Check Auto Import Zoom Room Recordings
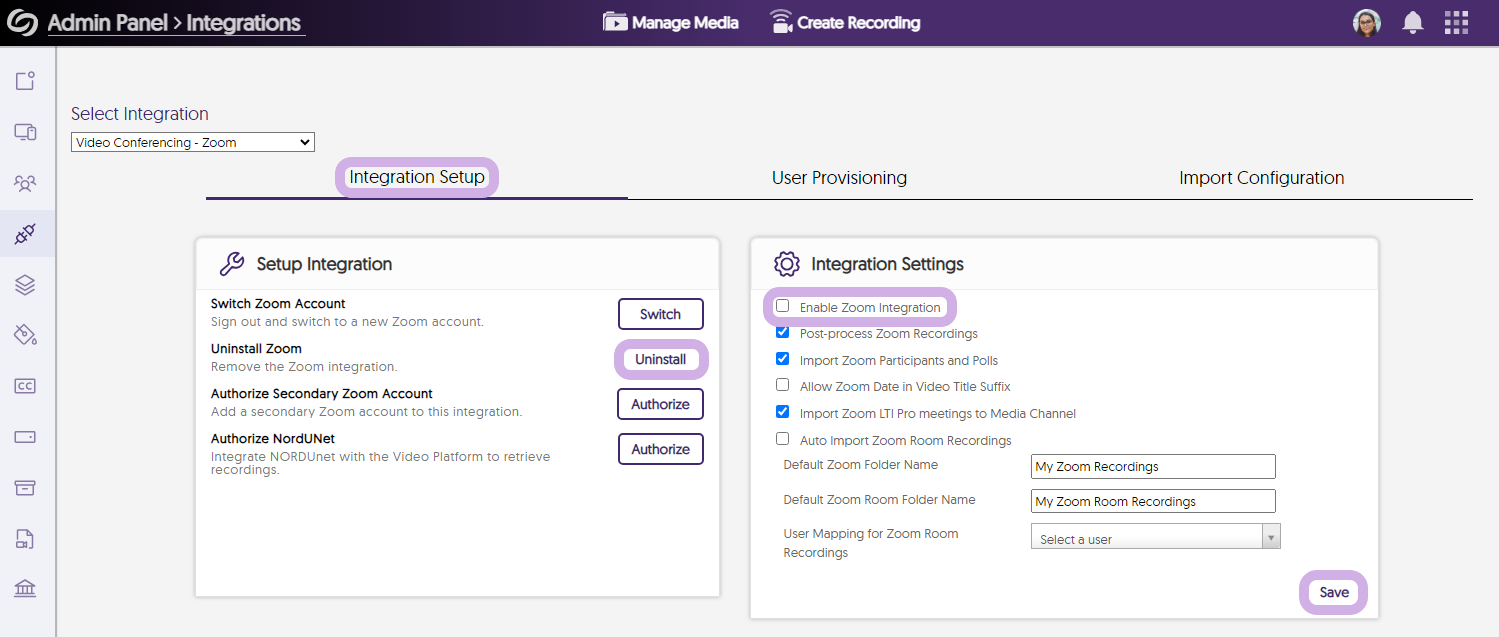The width and height of the screenshot is (1499, 637). pyautogui.click(x=783, y=439)
